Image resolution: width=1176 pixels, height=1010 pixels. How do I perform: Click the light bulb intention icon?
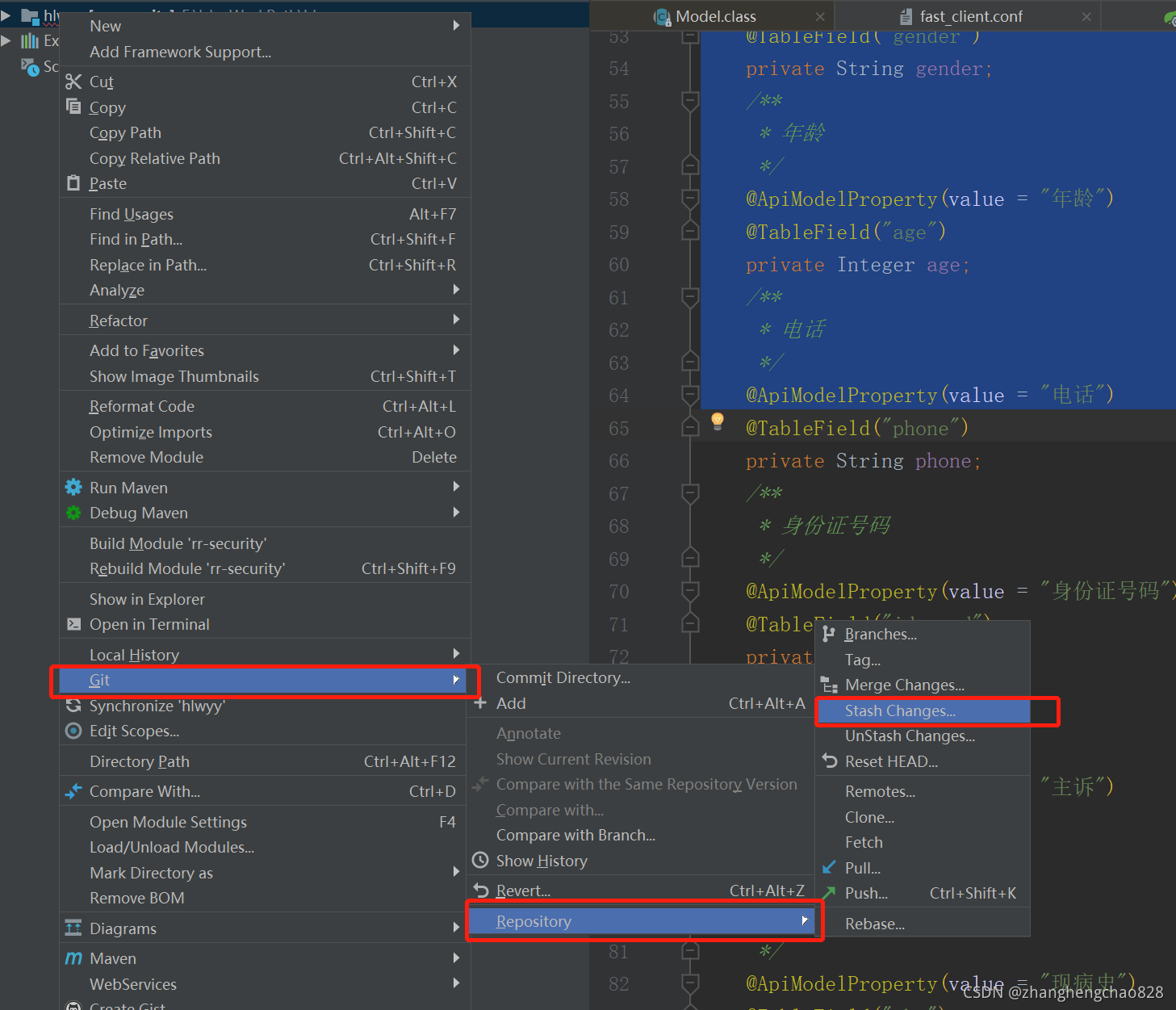718,421
